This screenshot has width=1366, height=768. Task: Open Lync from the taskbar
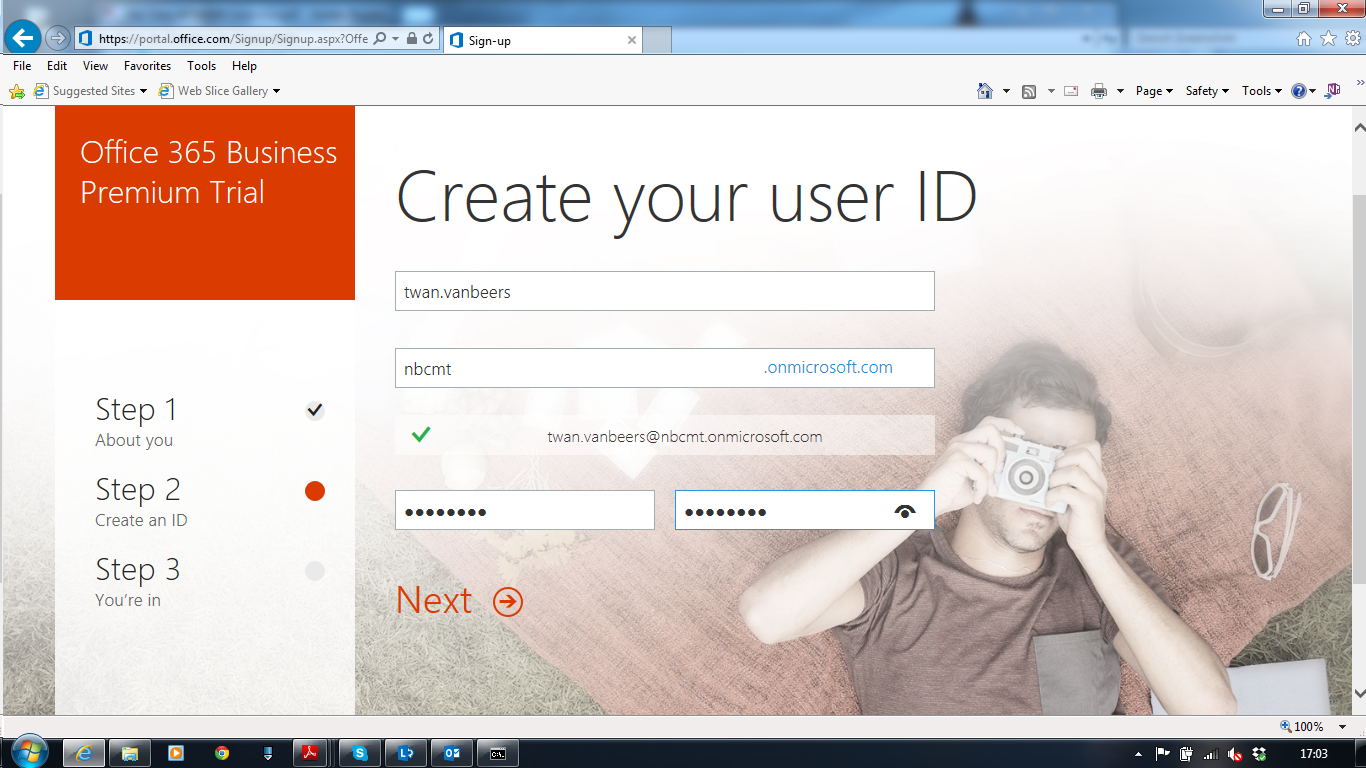[x=406, y=753]
